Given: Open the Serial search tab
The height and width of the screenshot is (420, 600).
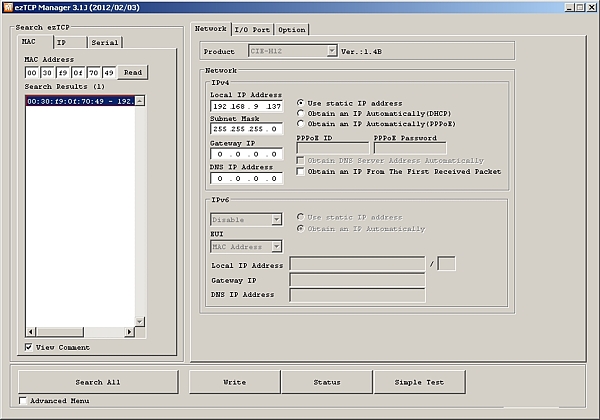Looking at the screenshot, I should click(x=105, y=42).
